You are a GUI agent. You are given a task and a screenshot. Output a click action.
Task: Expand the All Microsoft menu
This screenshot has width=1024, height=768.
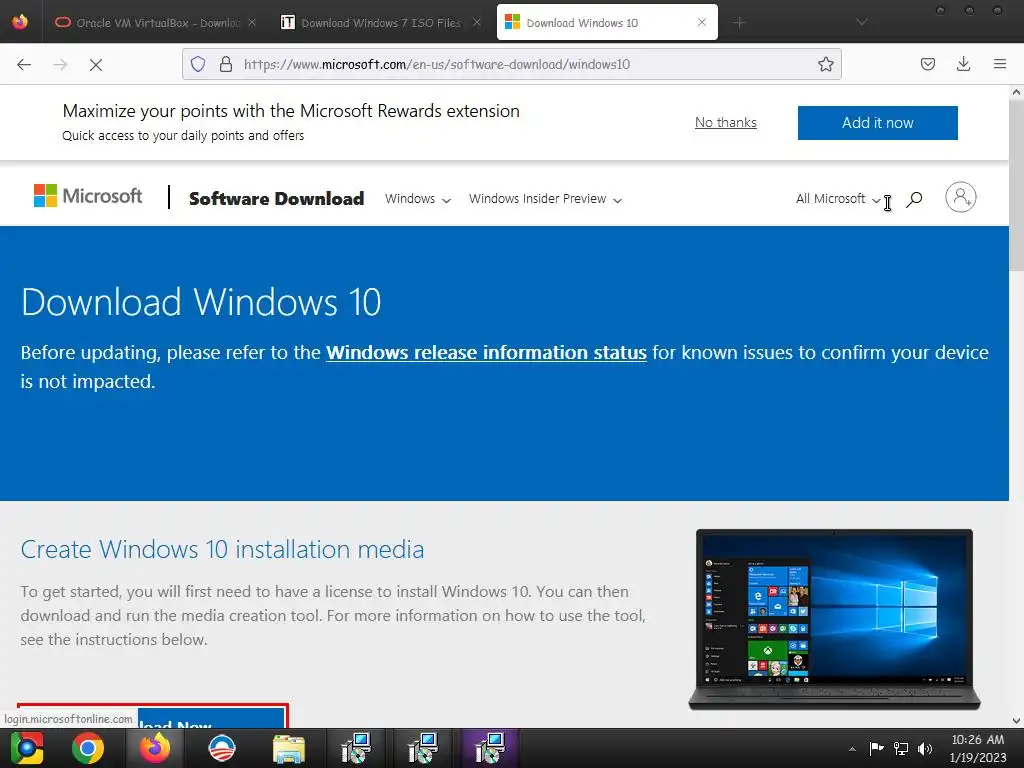tap(838, 199)
